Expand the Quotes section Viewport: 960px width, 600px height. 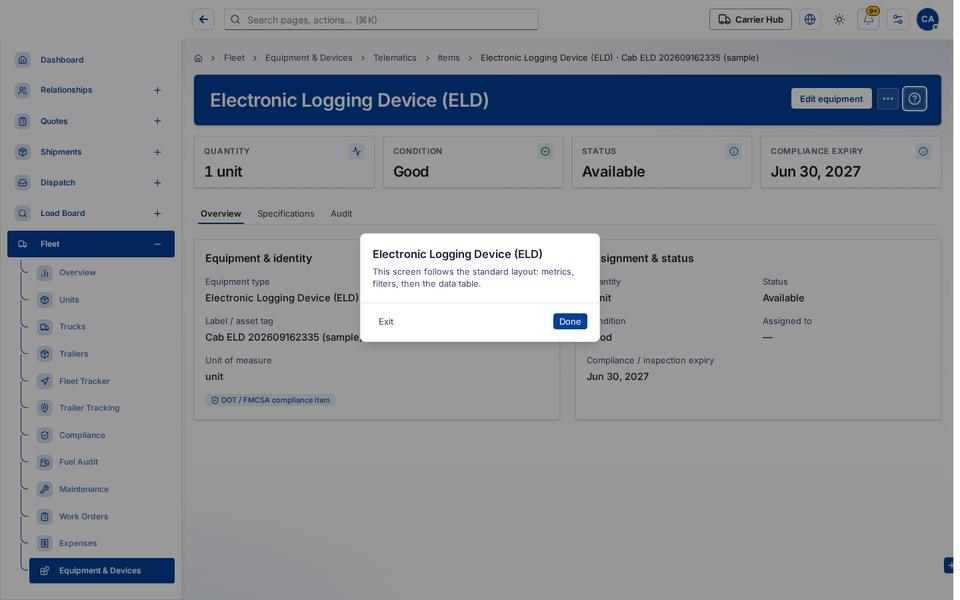point(157,121)
